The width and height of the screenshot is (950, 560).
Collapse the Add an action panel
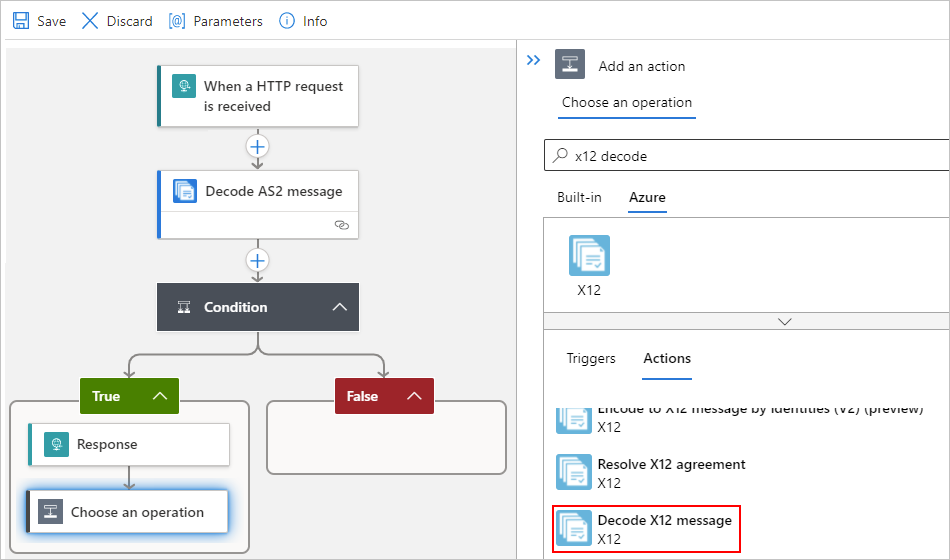click(x=533, y=61)
